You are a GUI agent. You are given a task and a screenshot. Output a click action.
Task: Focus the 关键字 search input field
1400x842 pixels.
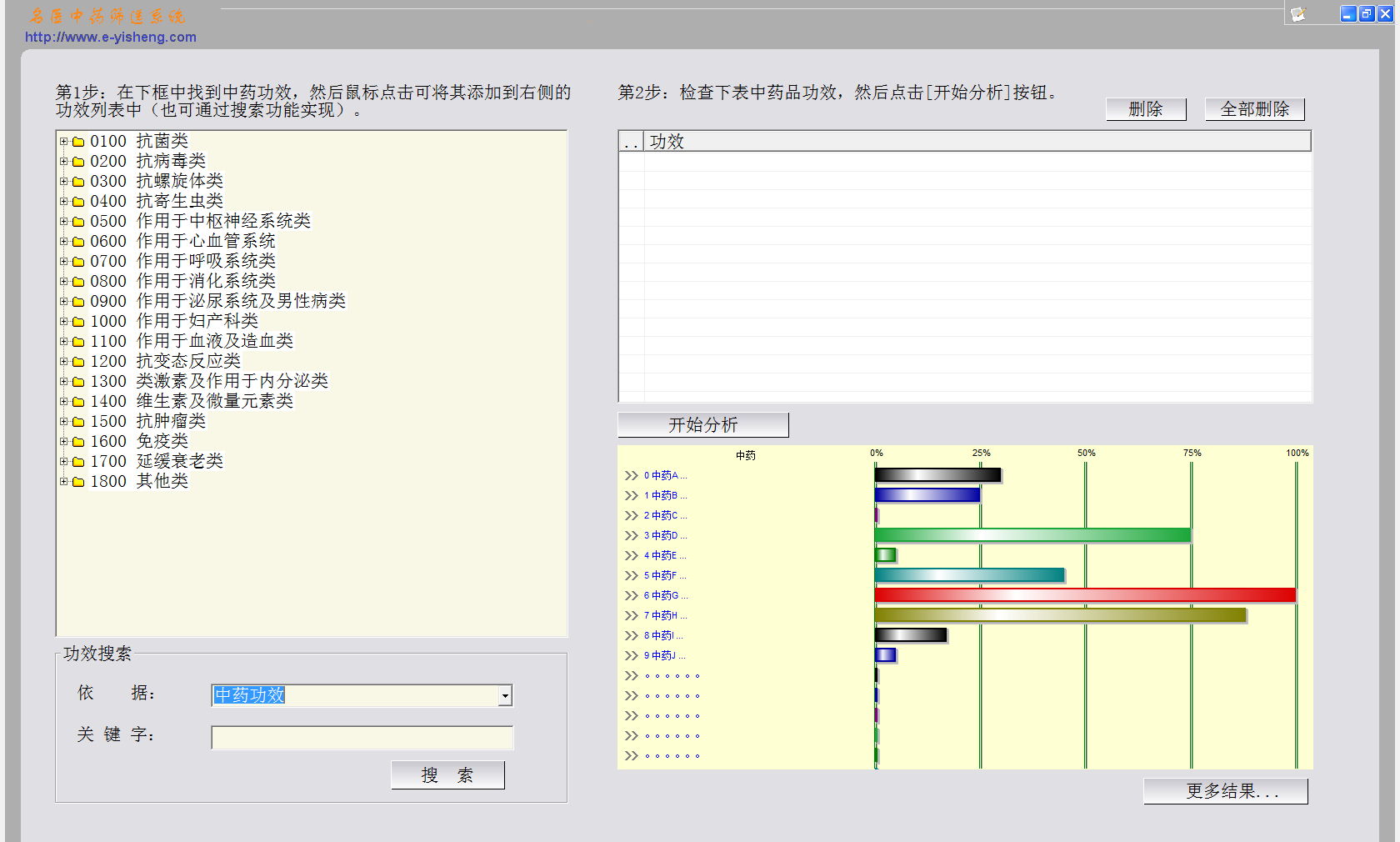(362, 738)
